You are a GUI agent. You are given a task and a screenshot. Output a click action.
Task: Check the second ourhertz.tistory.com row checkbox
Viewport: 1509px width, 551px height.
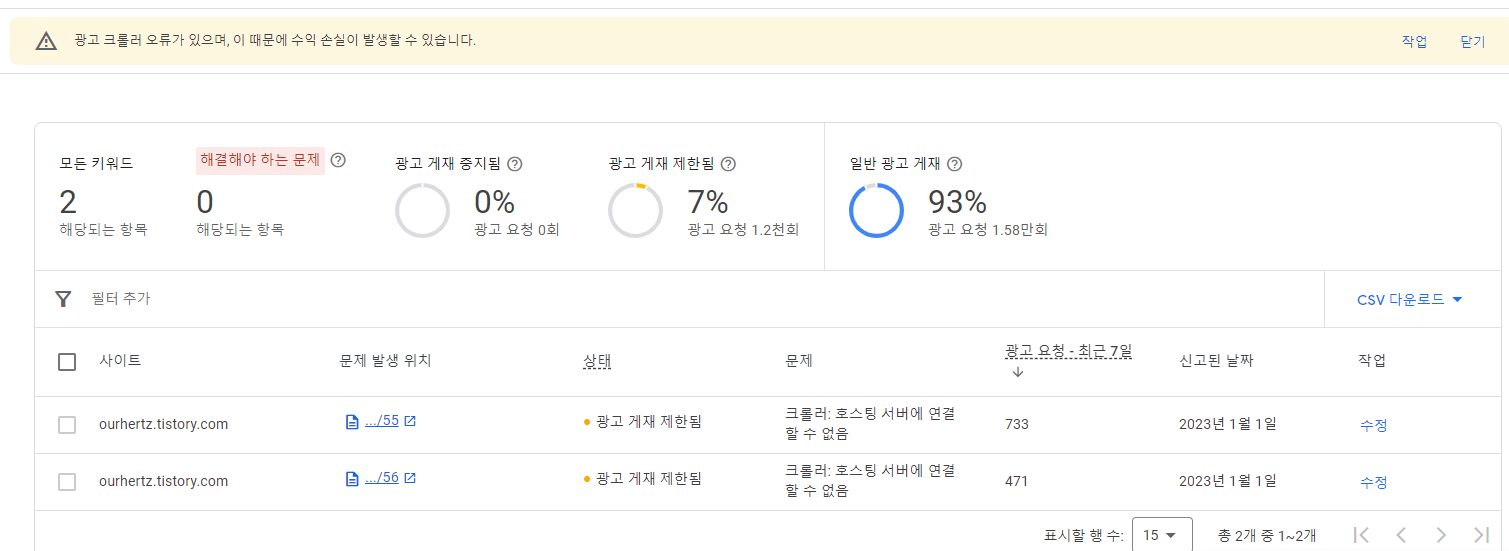[x=67, y=482]
